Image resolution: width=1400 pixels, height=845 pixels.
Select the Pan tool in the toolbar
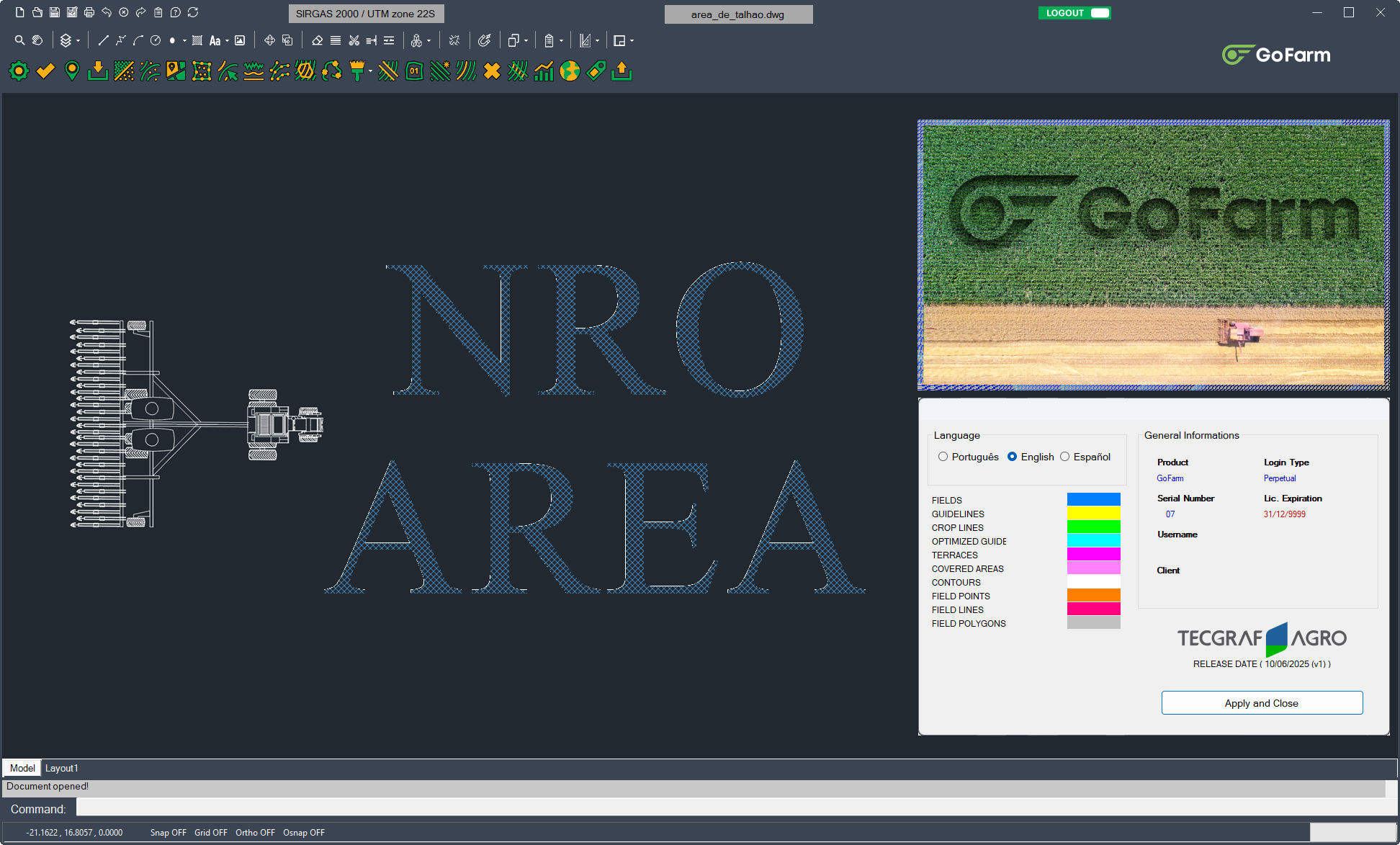click(x=37, y=40)
